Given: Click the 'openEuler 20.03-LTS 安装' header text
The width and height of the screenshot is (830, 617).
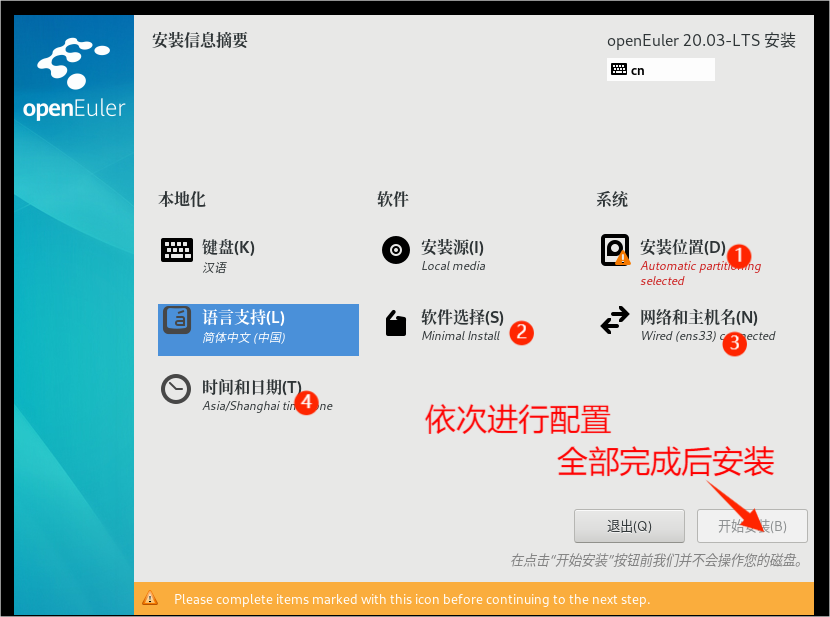Looking at the screenshot, I should [x=701, y=41].
